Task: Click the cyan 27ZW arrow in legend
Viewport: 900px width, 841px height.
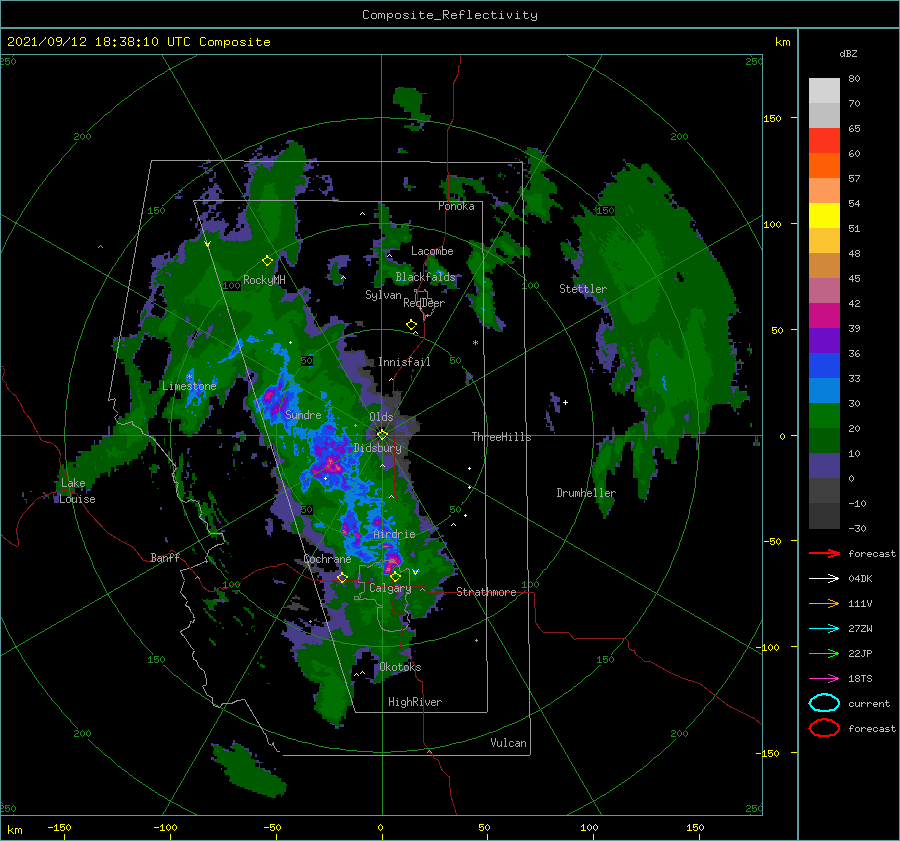Action: click(x=824, y=629)
